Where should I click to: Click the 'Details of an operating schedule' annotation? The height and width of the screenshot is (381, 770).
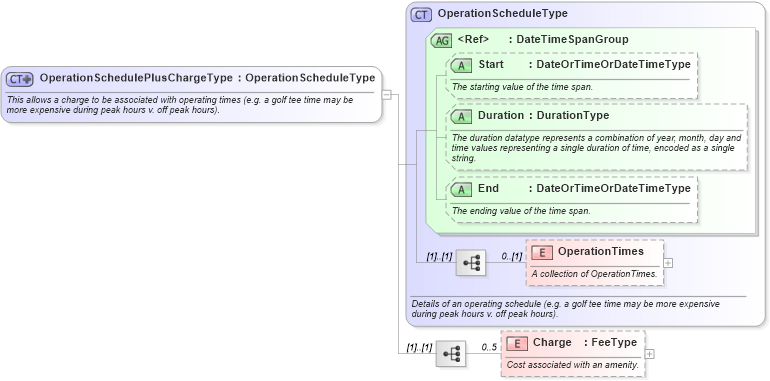(565, 309)
